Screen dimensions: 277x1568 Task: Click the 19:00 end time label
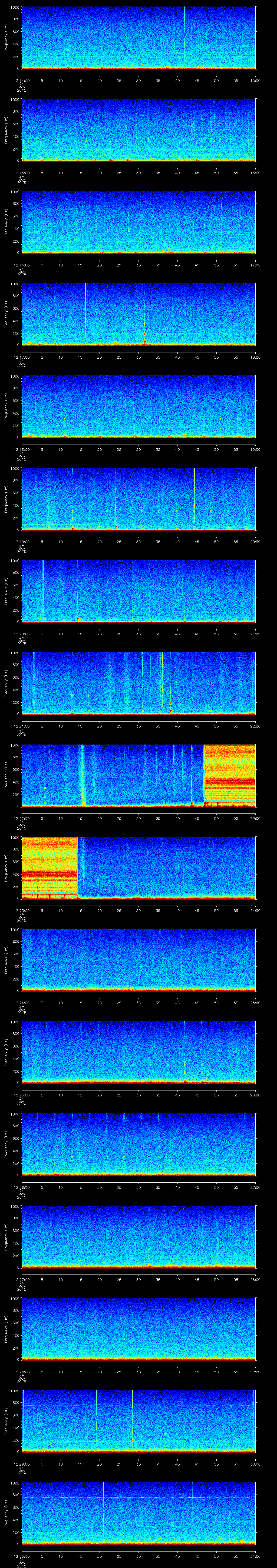pyautogui.click(x=255, y=449)
